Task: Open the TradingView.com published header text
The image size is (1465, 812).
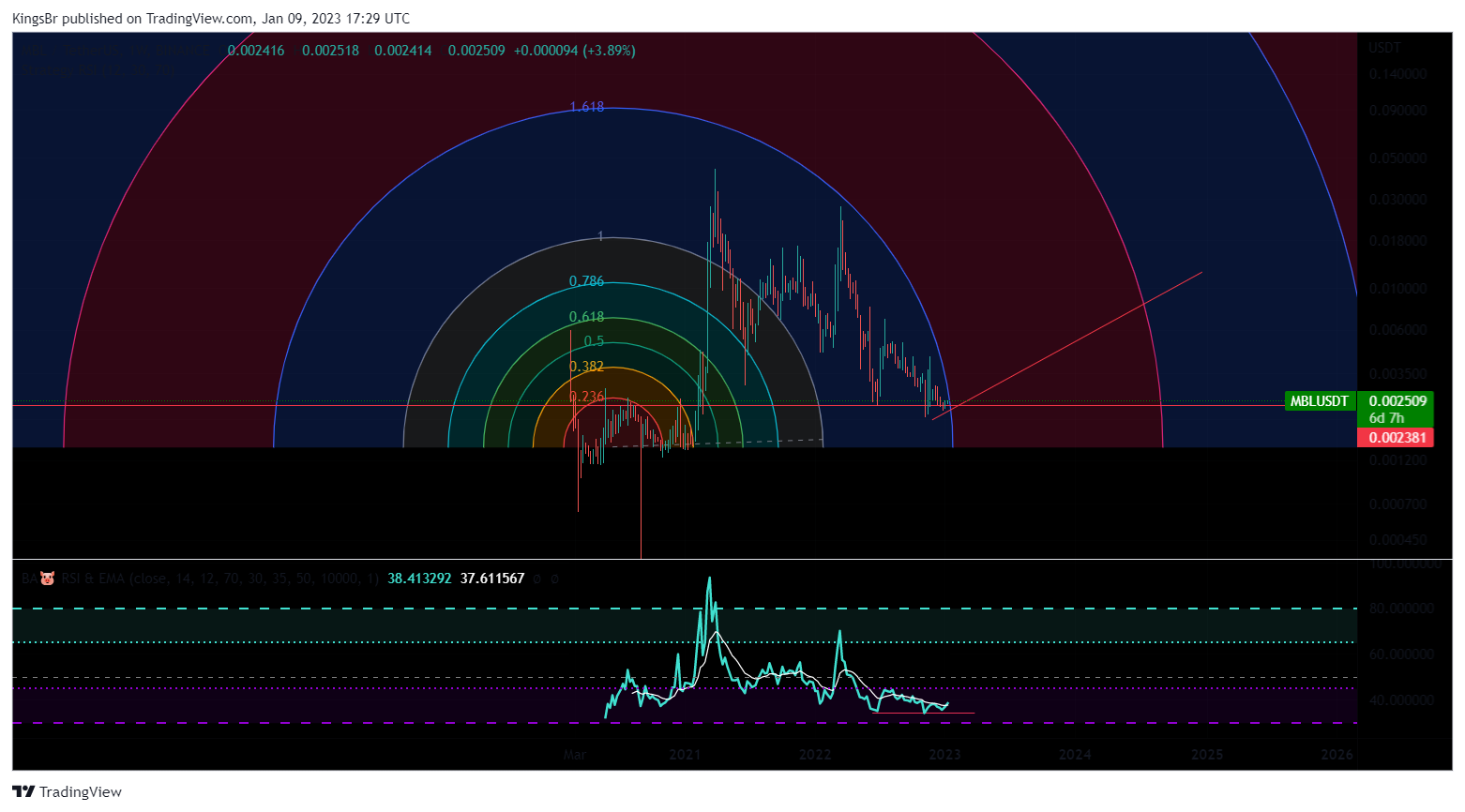Action: click(x=211, y=18)
